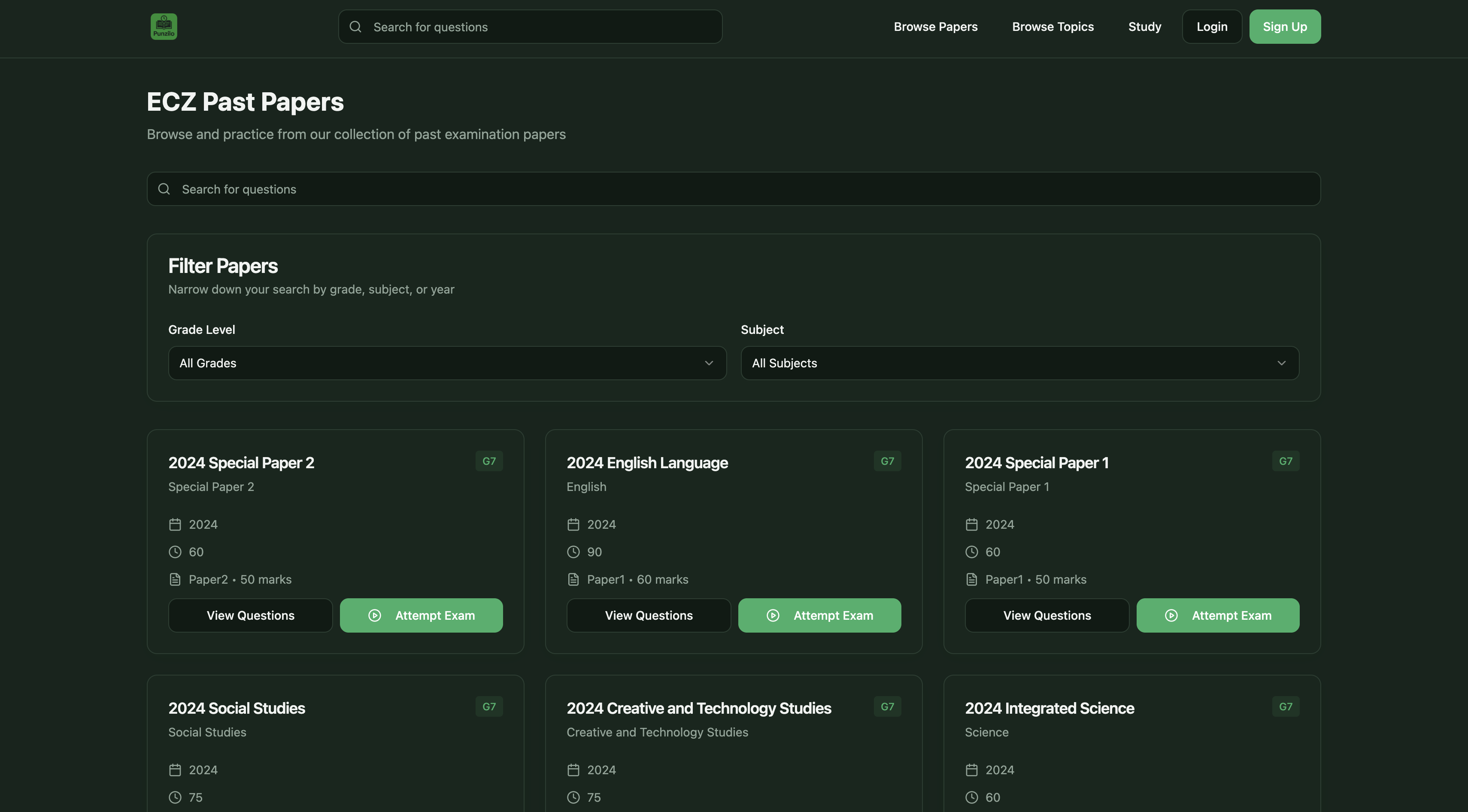Click the play icon in the English Language Attempt Exam button
This screenshot has width=1468, height=812.
[x=773, y=615]
